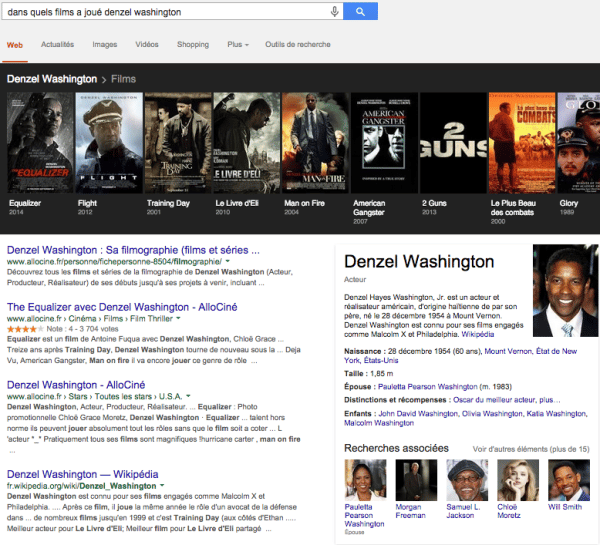Open Le Livre d'Eli poster
Viewport: 600px width, 545px height.
pyautogui.click(x=246, y=142)
